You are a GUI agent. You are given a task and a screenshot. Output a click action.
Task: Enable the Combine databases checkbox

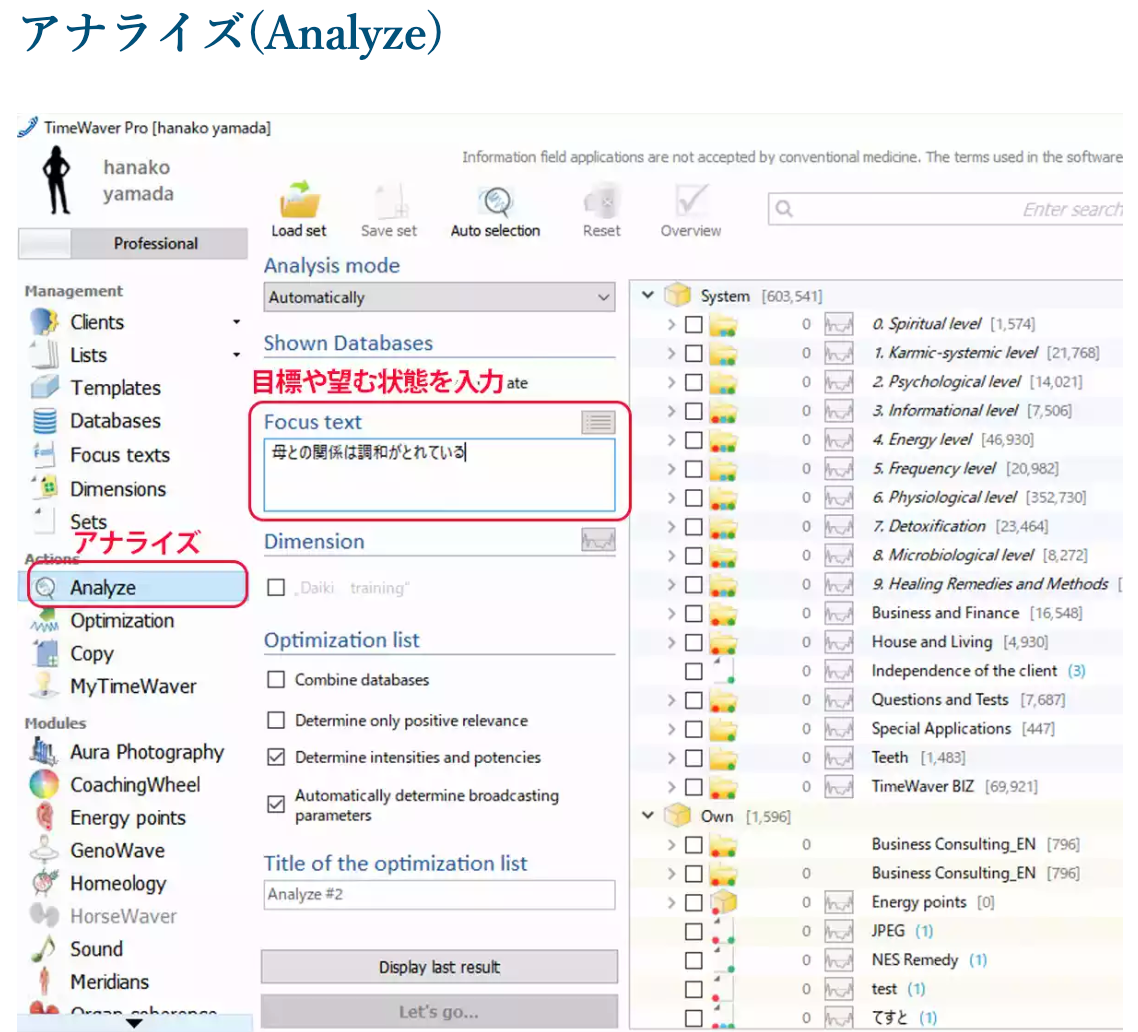tap(277, 680)
